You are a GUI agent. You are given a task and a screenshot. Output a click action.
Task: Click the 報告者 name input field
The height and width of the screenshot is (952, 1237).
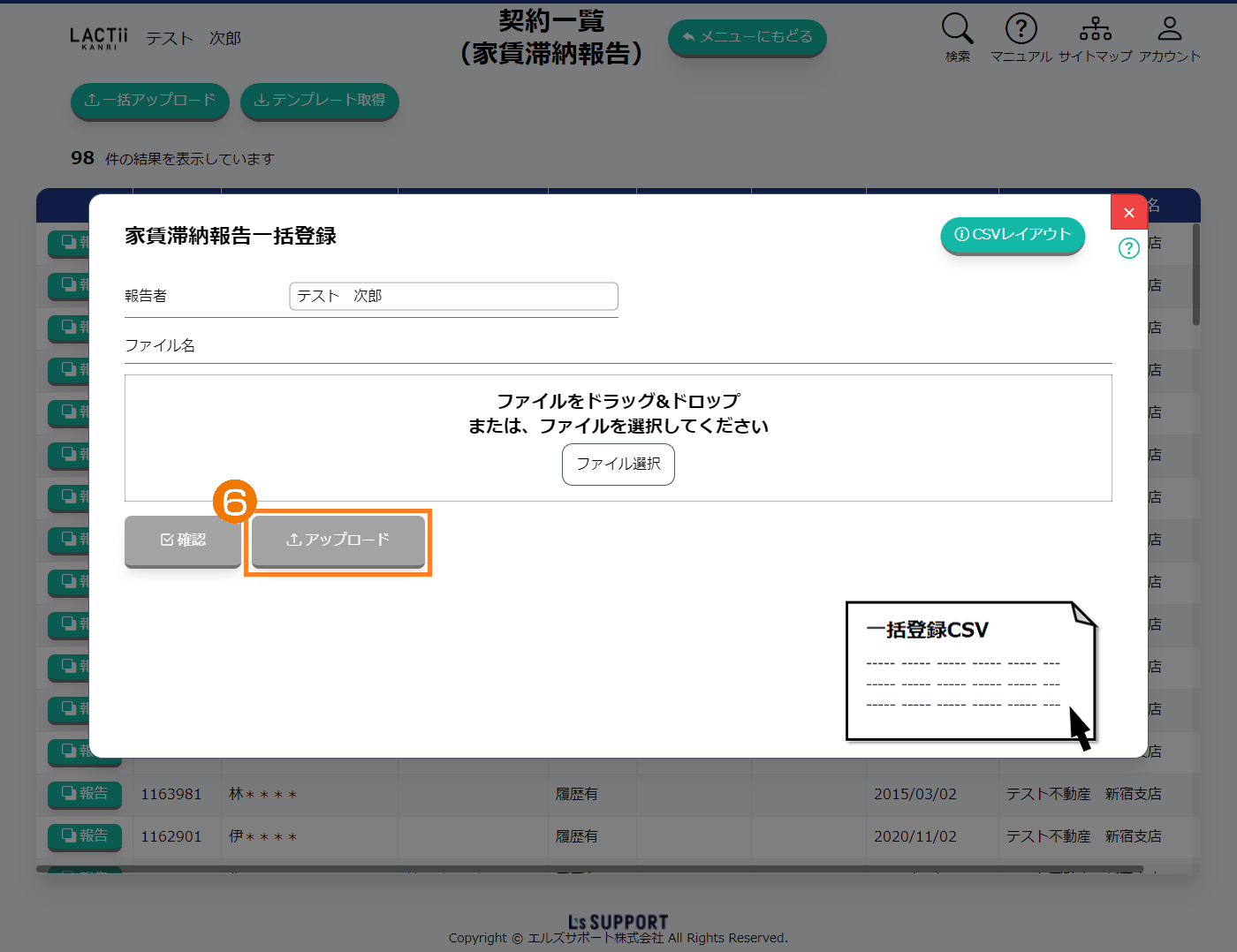coord(453,296)
